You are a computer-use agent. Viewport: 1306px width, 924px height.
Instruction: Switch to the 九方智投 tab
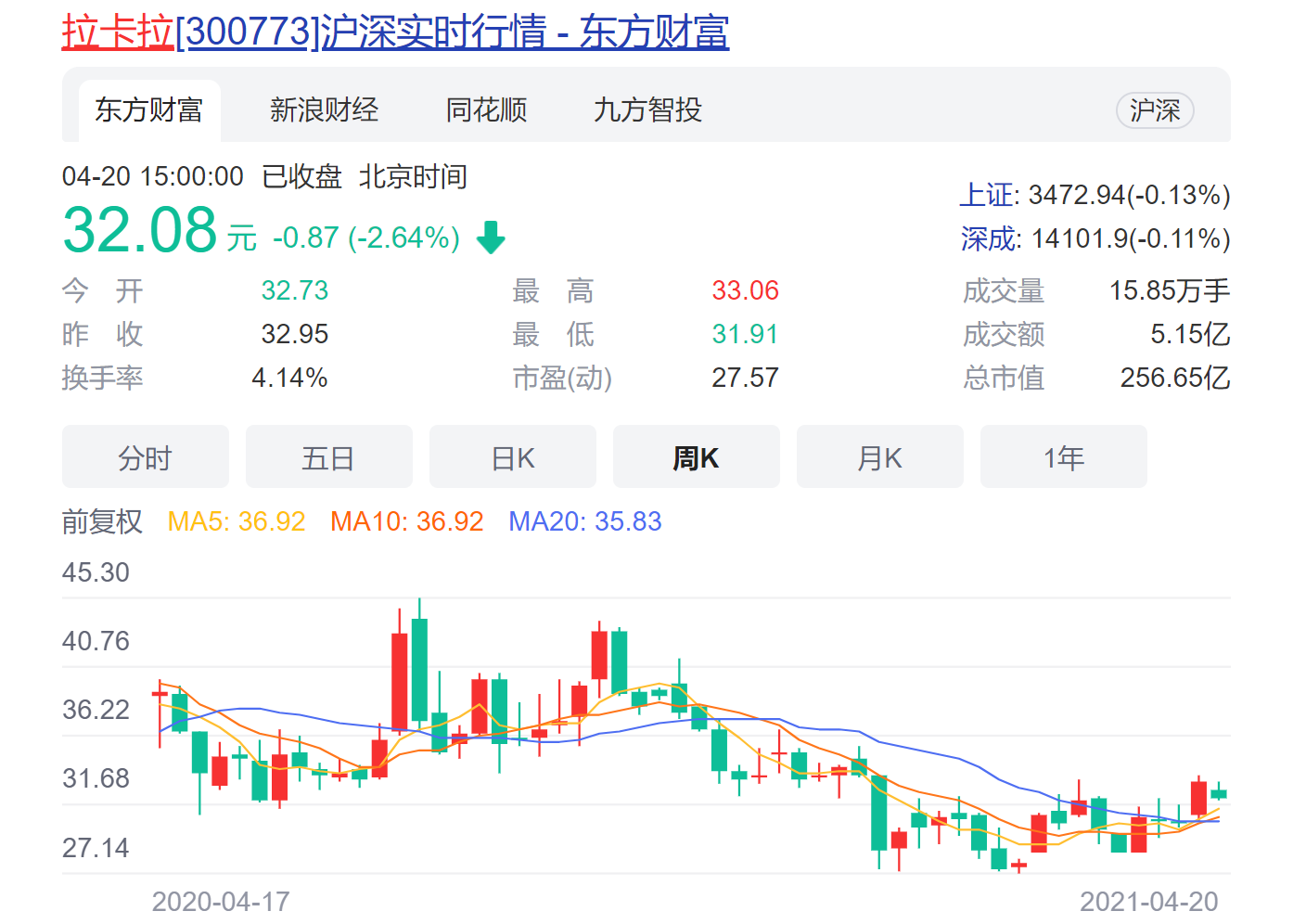coord(647,110)
